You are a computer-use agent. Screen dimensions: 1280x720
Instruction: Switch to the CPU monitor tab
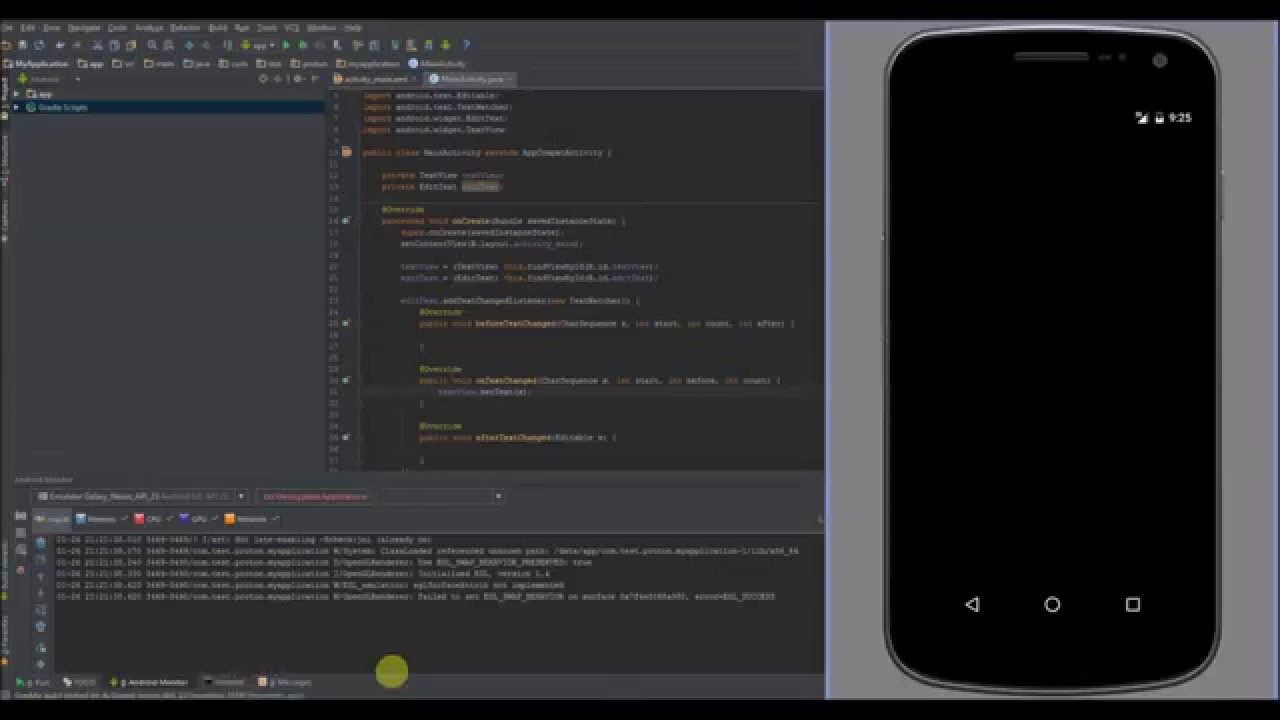click(154, 519)
